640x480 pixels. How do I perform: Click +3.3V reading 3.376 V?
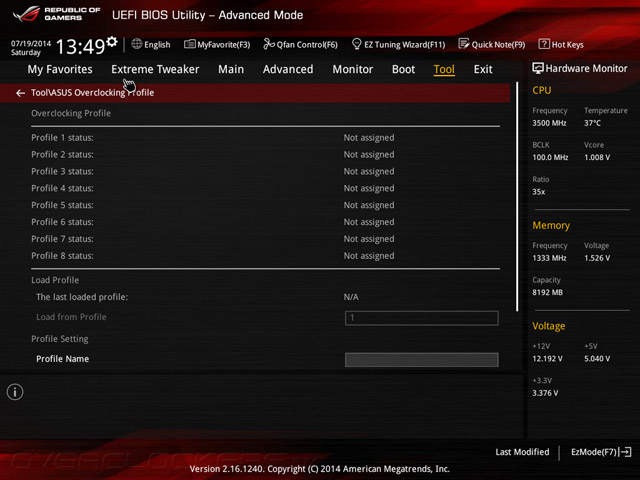point(545,393)
